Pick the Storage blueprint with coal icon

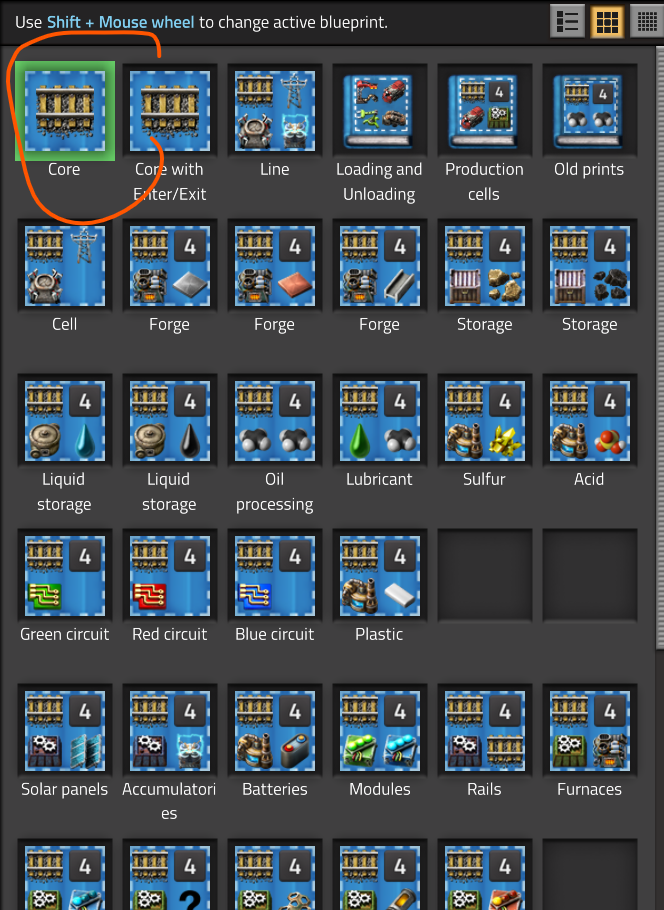coord(590,266)
